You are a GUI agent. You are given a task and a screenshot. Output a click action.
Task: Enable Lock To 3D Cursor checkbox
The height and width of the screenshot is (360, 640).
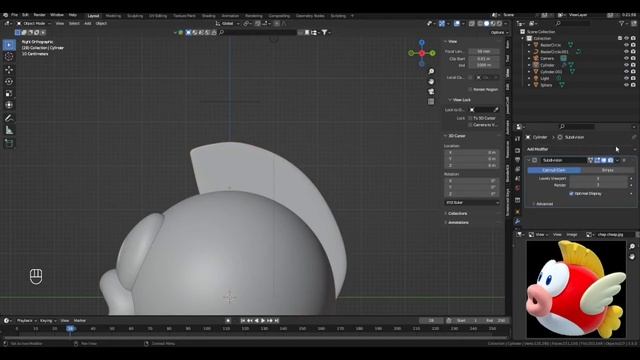pos(470,118)
